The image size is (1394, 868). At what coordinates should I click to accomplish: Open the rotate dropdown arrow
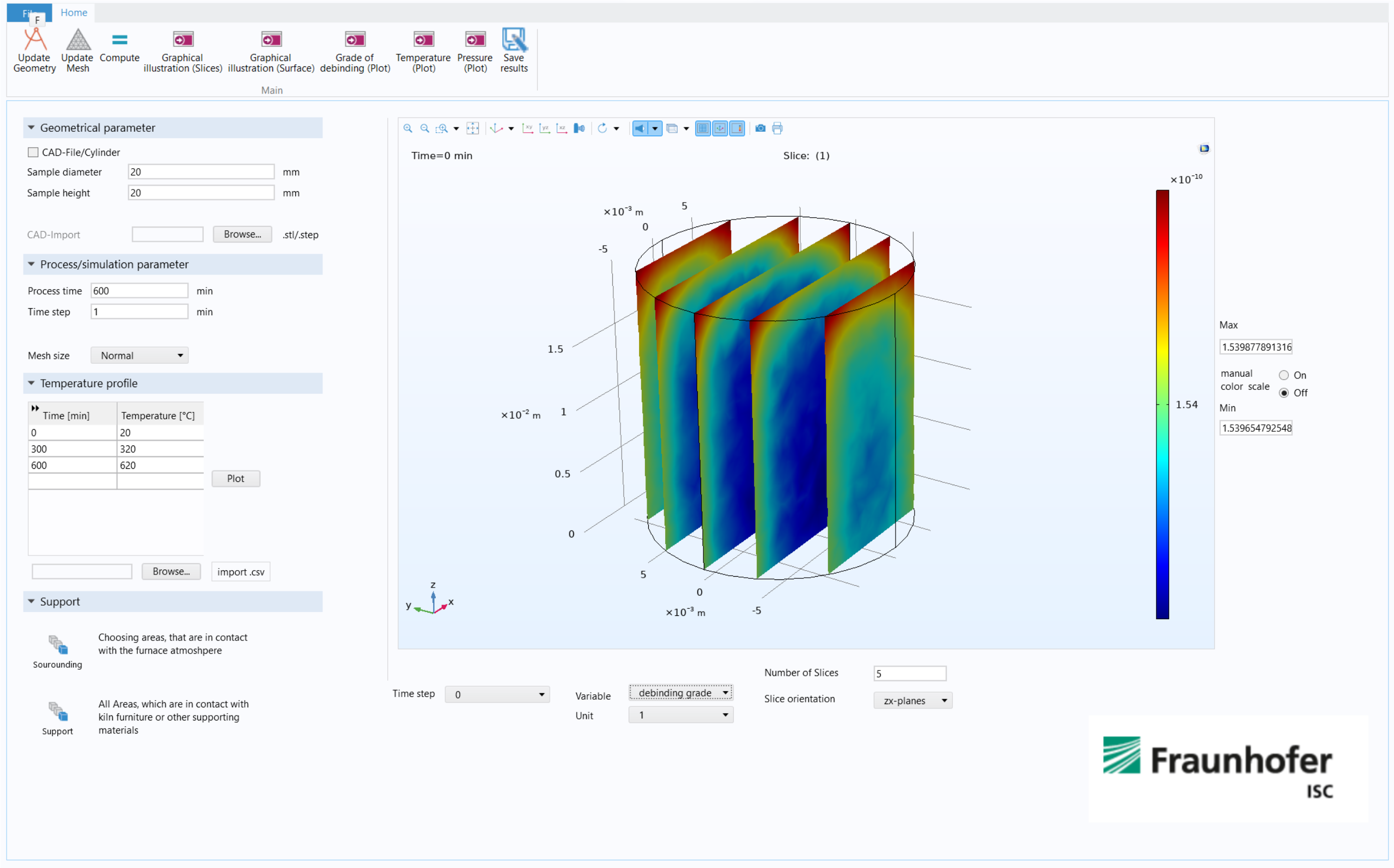pyautogui.click(x=616, y=129)
